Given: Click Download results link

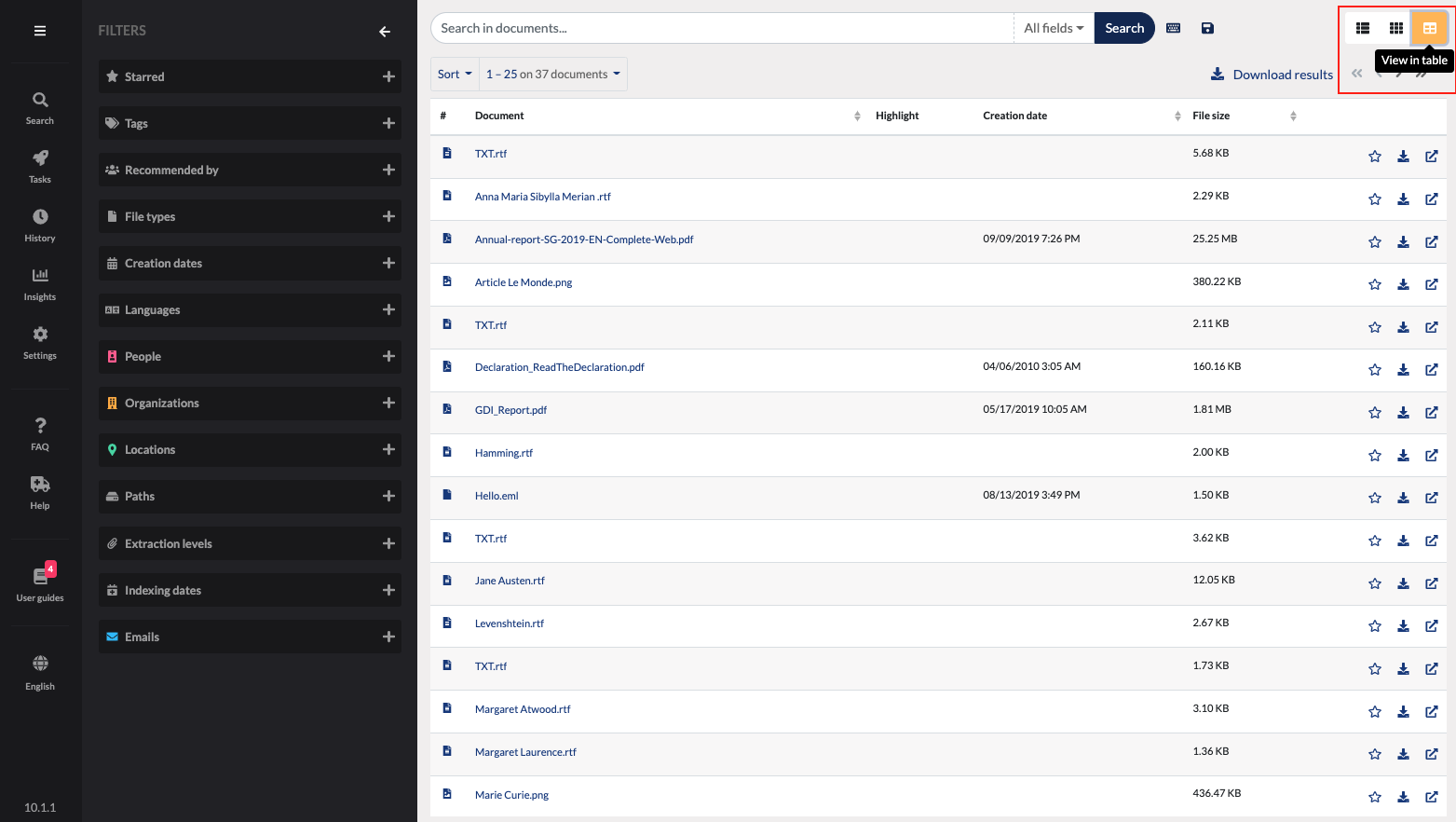Looking at the screenshot, I should coord(1272,75).
